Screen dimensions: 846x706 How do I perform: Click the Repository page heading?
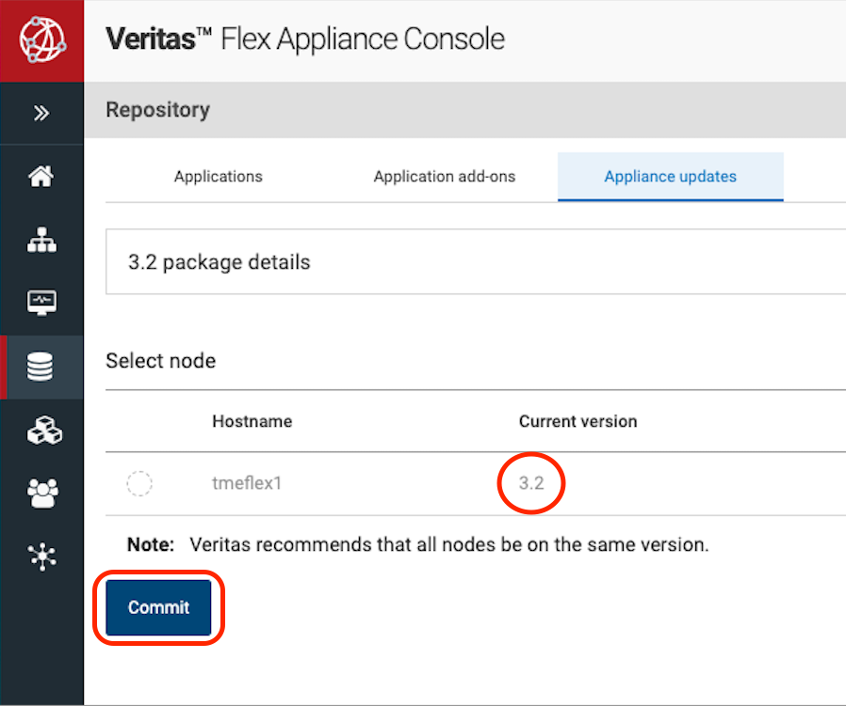tap(158, 110)
